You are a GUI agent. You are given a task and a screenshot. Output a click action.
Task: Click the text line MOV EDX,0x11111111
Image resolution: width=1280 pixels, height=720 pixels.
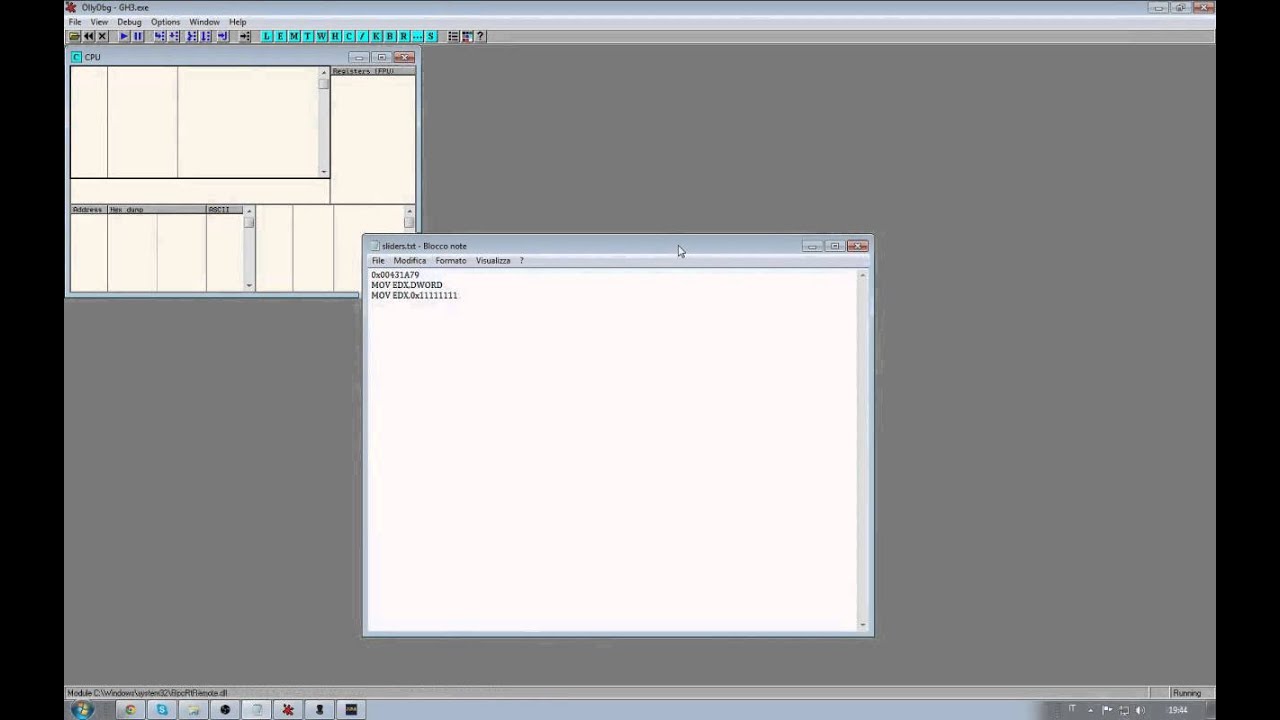[x=415, y=295]
